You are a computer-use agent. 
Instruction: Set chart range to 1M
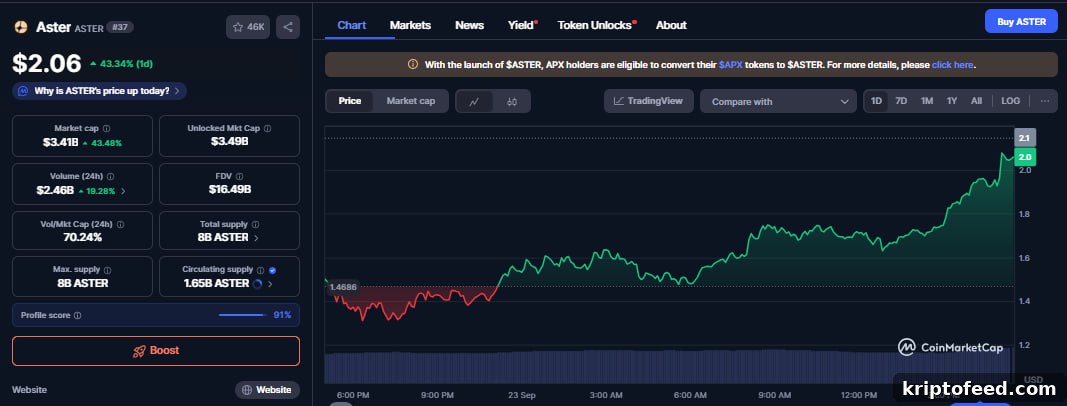(x=927, y=101)
